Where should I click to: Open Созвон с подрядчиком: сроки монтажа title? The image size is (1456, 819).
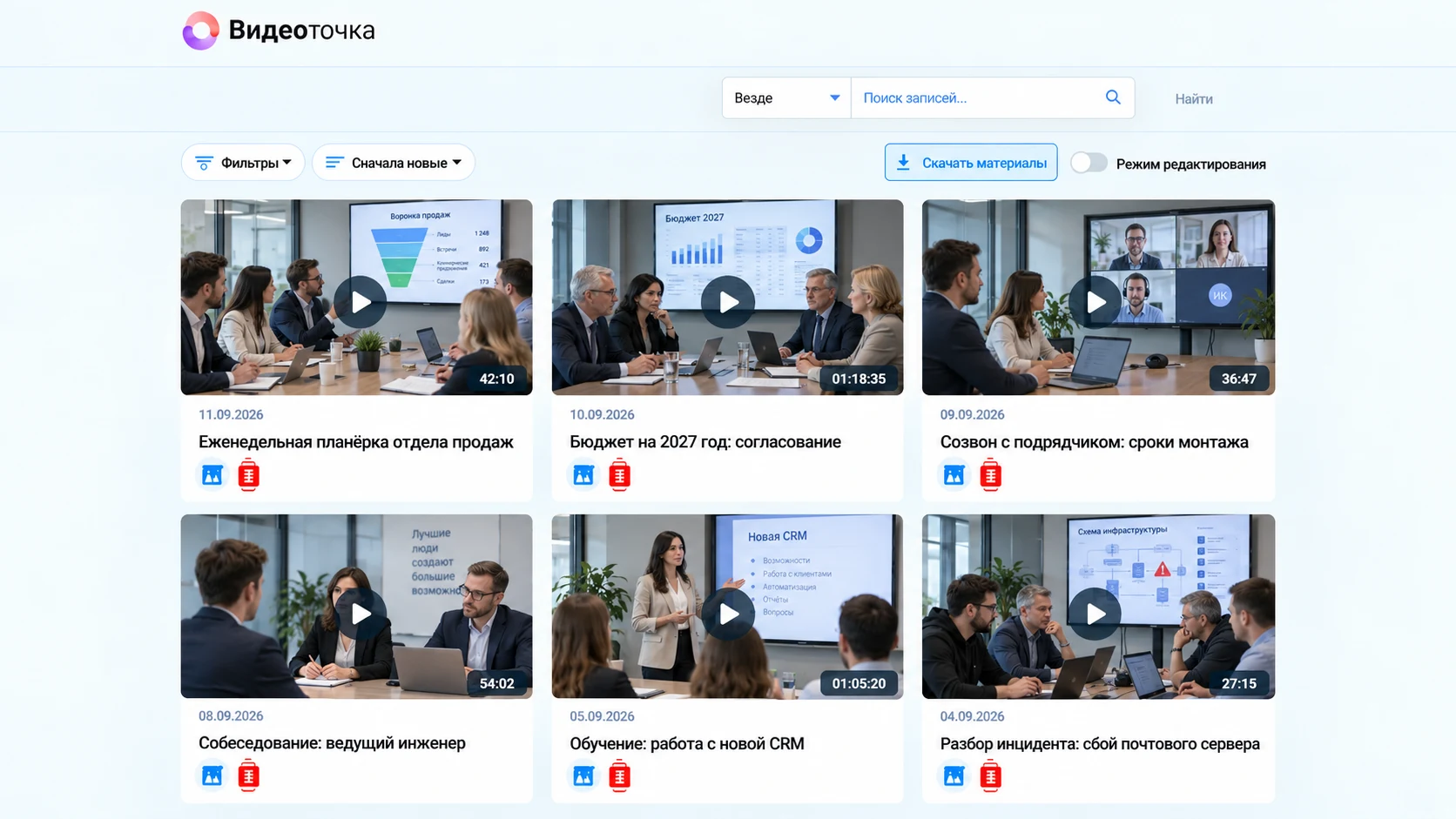point(1095,442)
